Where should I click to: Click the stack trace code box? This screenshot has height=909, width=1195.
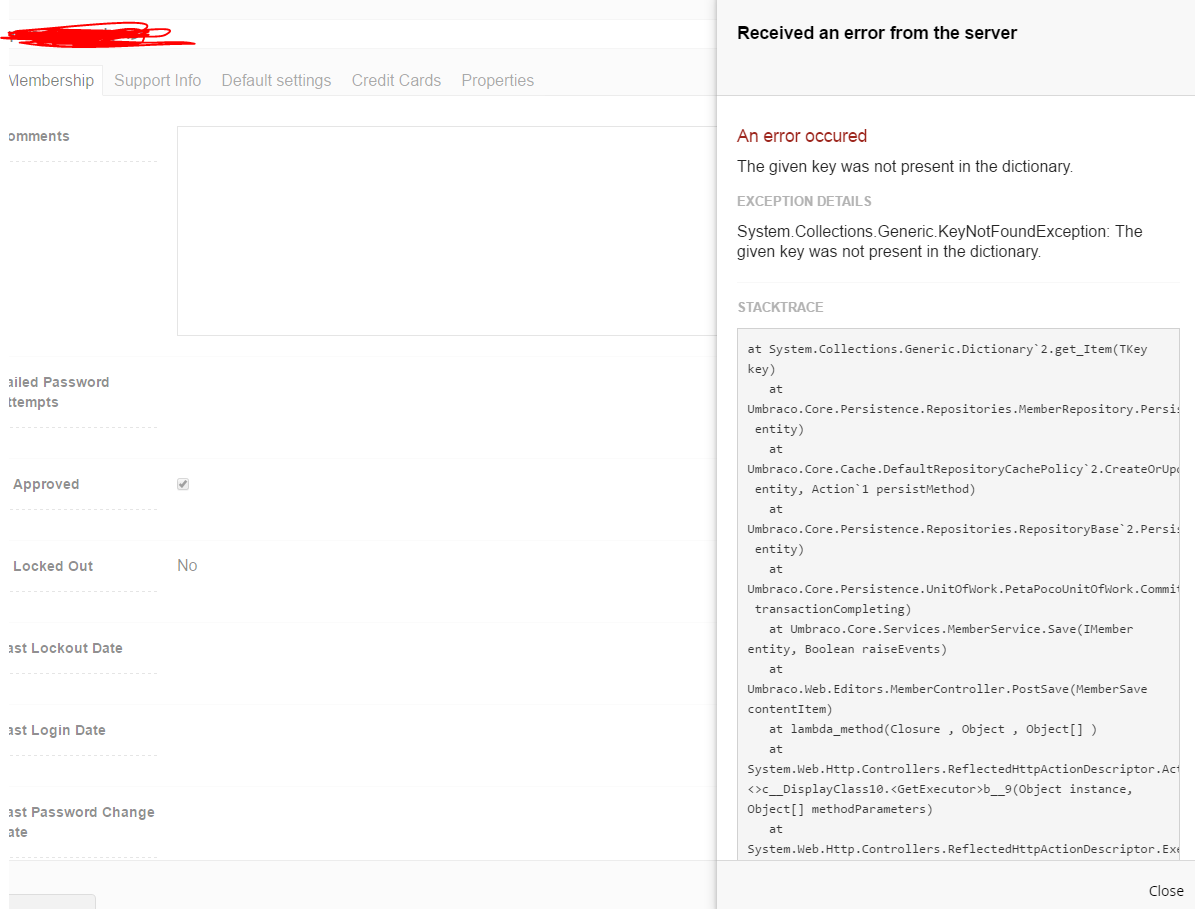click(x=958, y=590)
